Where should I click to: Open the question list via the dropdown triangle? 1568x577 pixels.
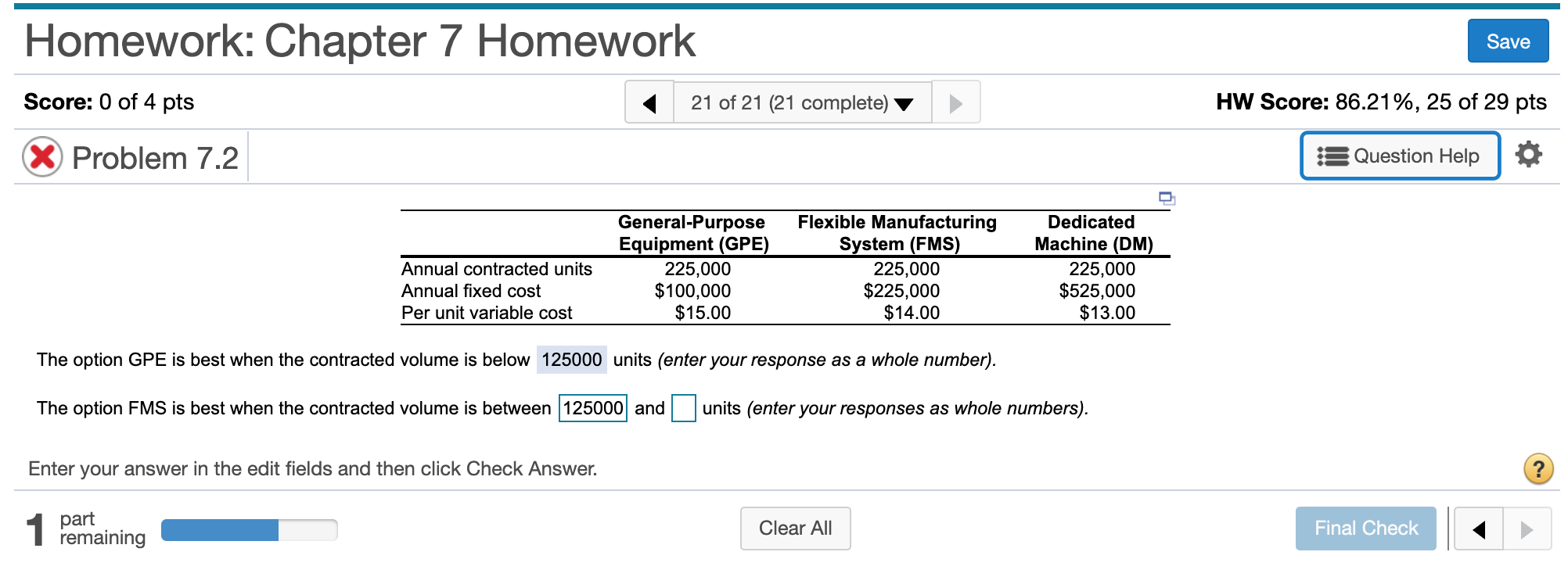tap(904, 102)
